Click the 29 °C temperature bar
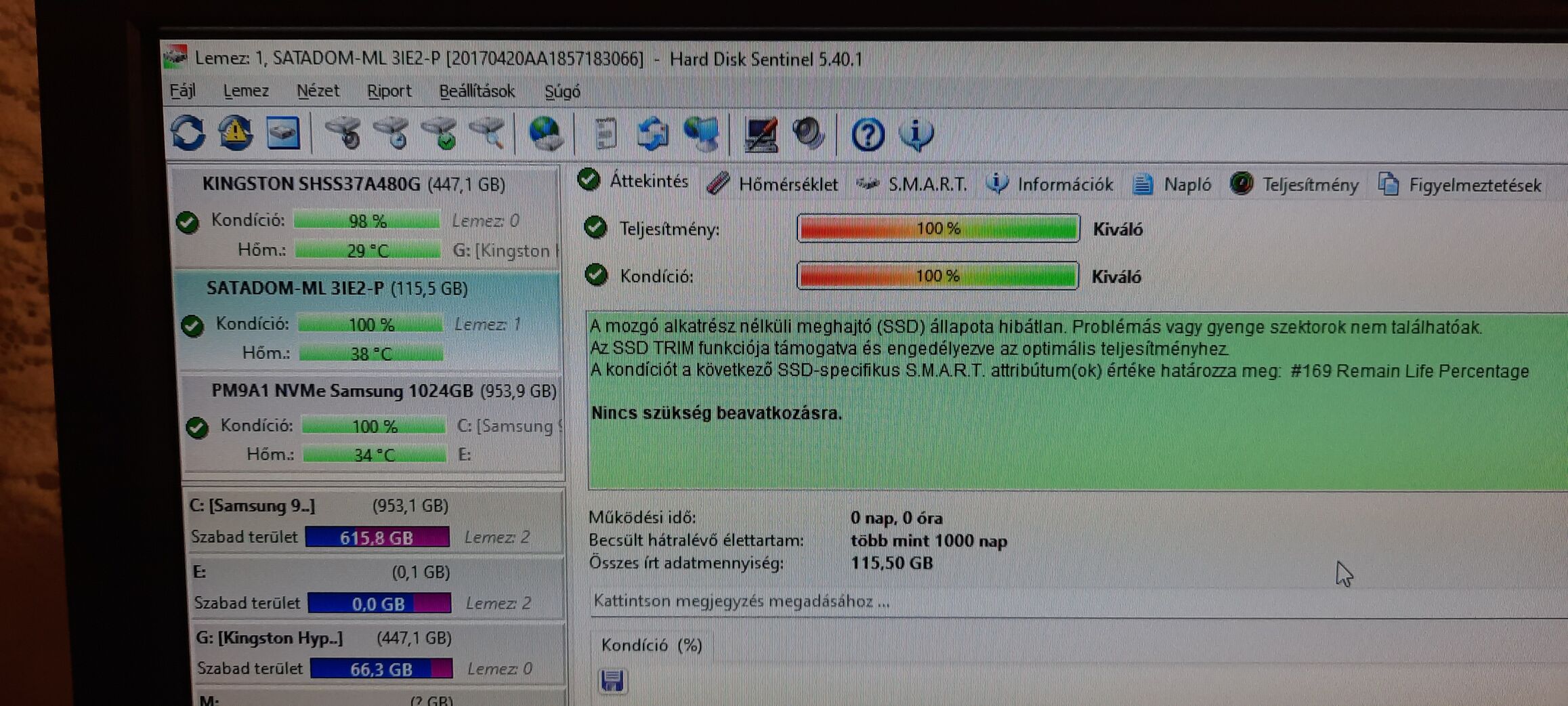The width and height of the screenshot is (1568, 706). [367, 251]
